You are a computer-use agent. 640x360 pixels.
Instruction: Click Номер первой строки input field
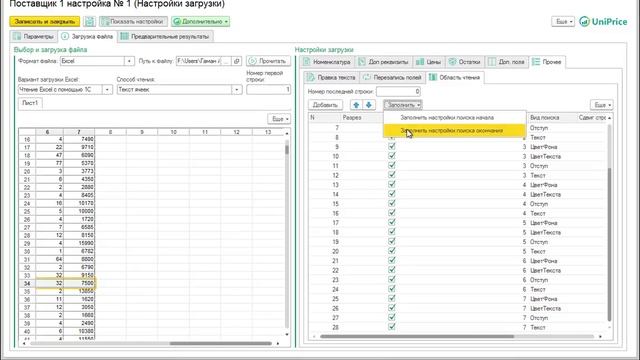(x=269, y=89)
